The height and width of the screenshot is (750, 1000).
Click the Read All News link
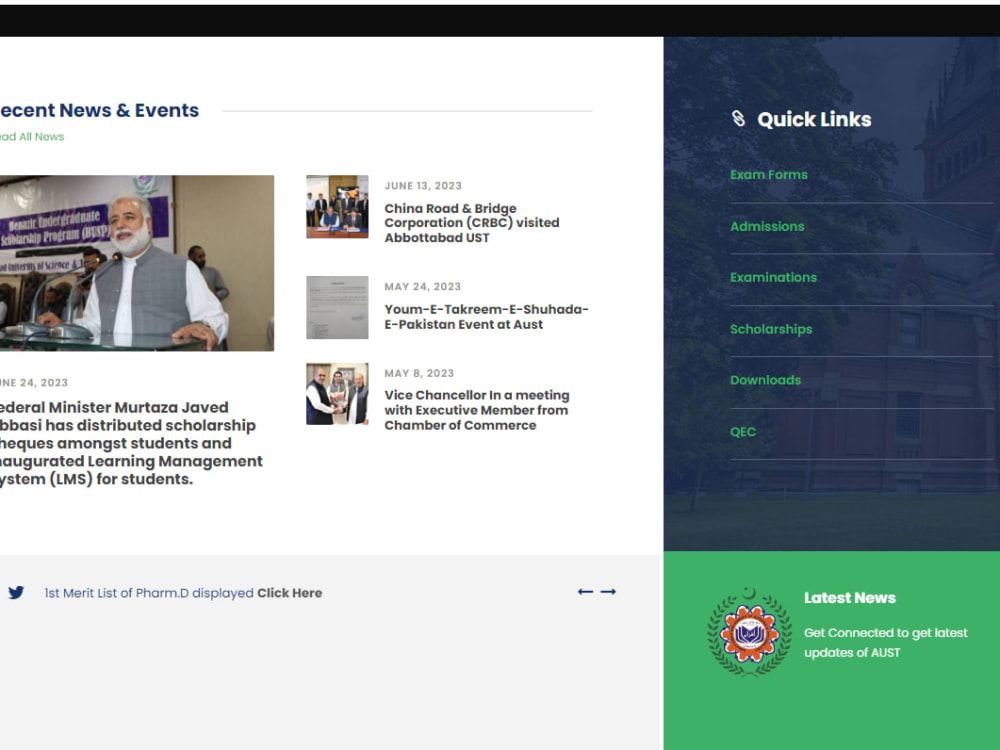[32, 136]
